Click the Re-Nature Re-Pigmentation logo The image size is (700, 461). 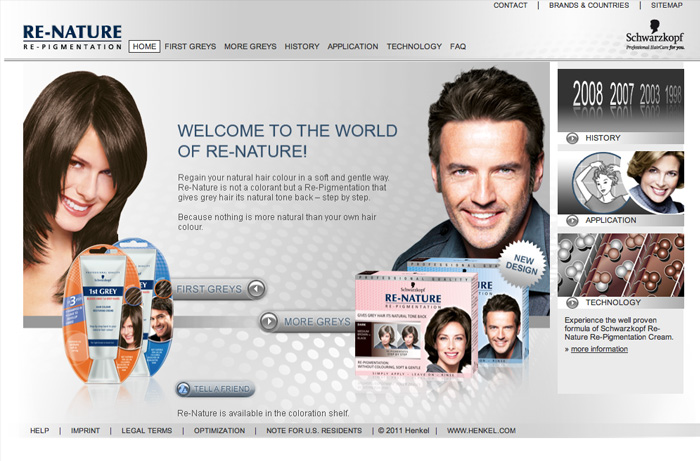pyautogui.click(x=72, y=37)
